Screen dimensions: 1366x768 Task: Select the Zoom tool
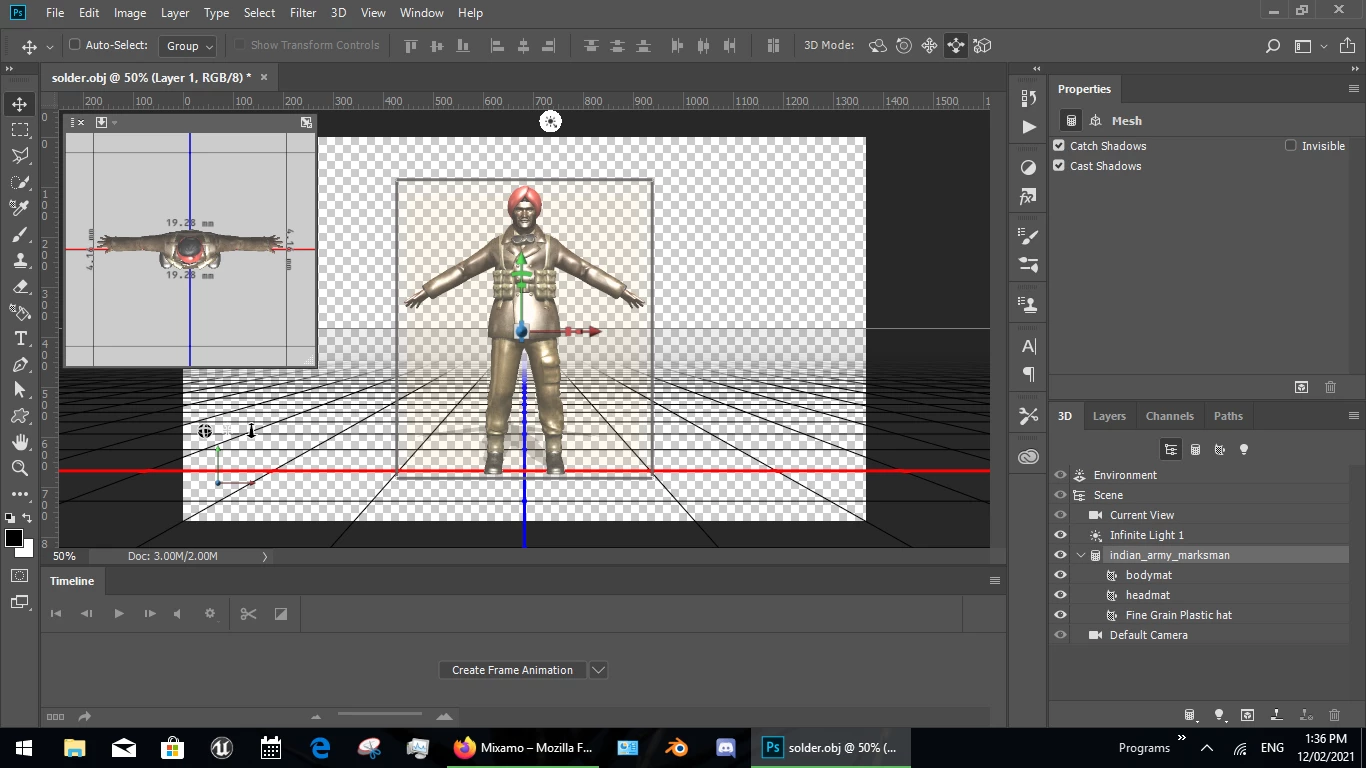pos(20,468)
